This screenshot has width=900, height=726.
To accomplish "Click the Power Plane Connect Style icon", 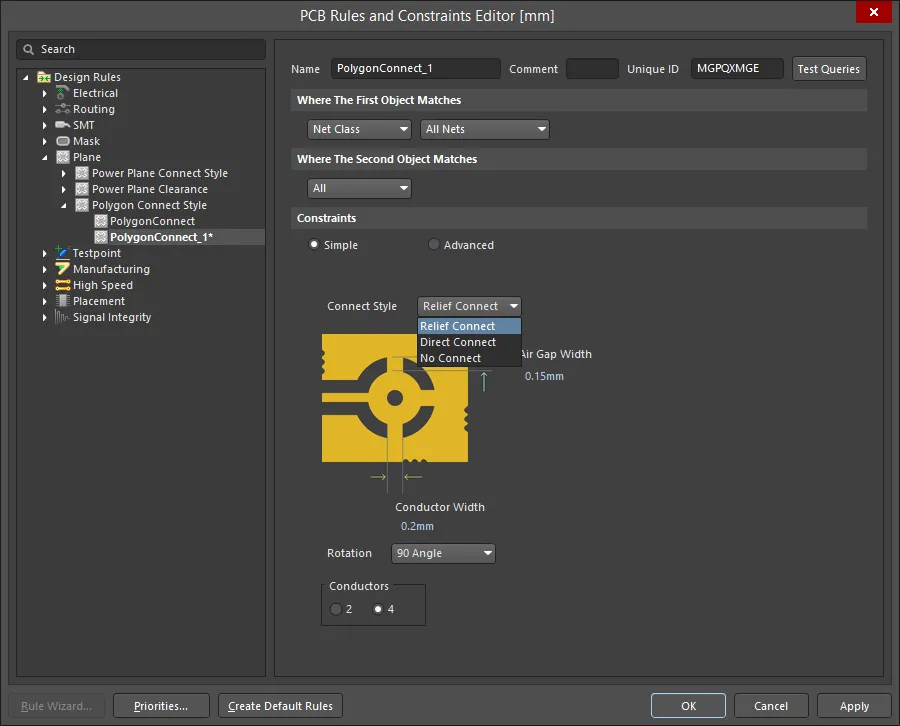I will 82,173.
